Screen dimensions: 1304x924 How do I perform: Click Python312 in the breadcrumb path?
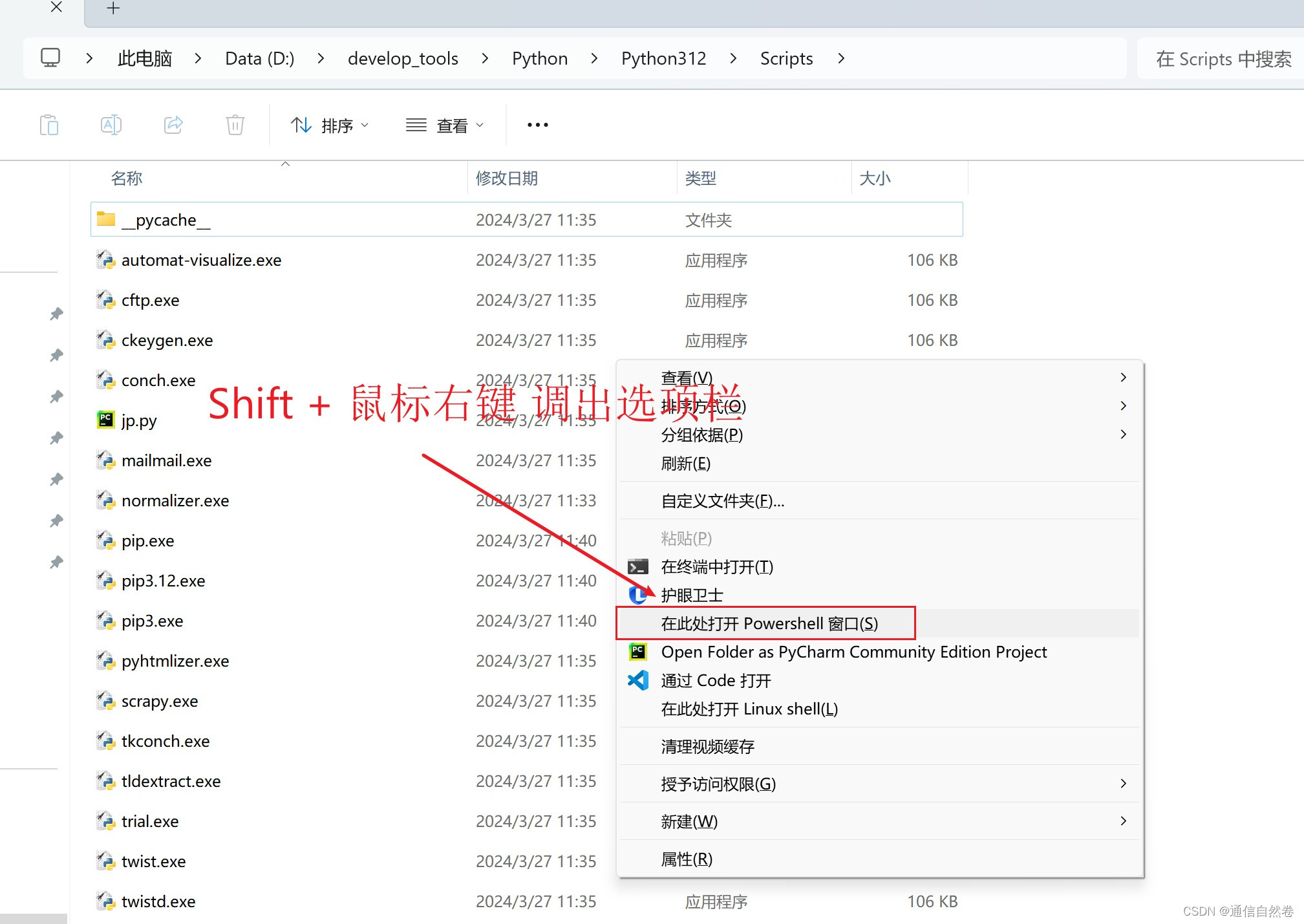(663, 58)
